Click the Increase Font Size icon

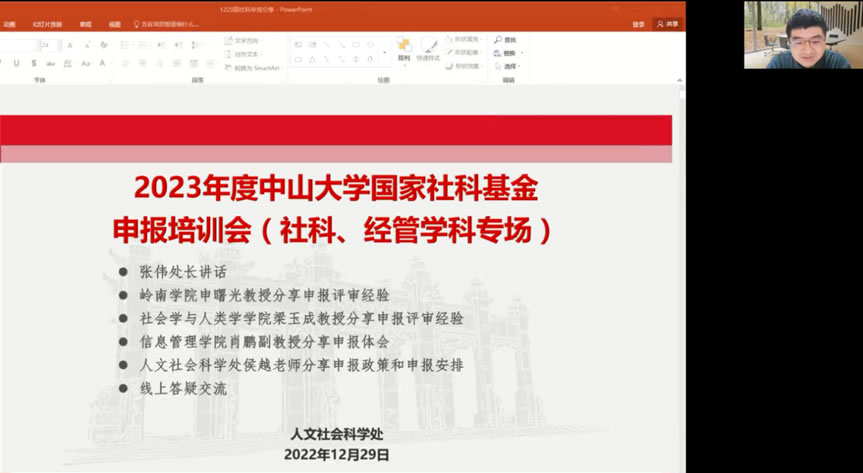coord(72,45)
